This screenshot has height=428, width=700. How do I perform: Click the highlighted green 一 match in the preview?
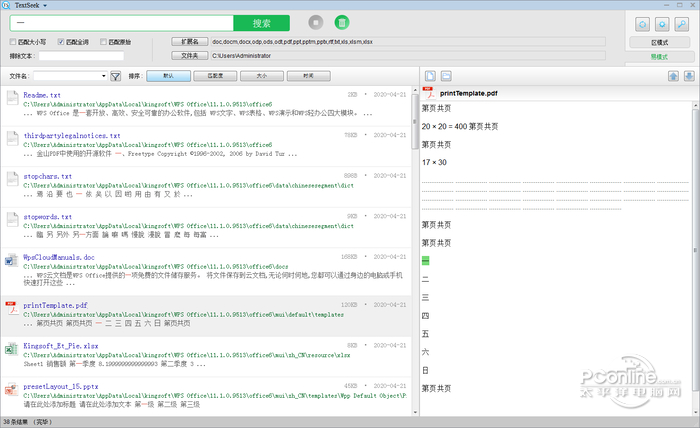[x=425, y=261]
